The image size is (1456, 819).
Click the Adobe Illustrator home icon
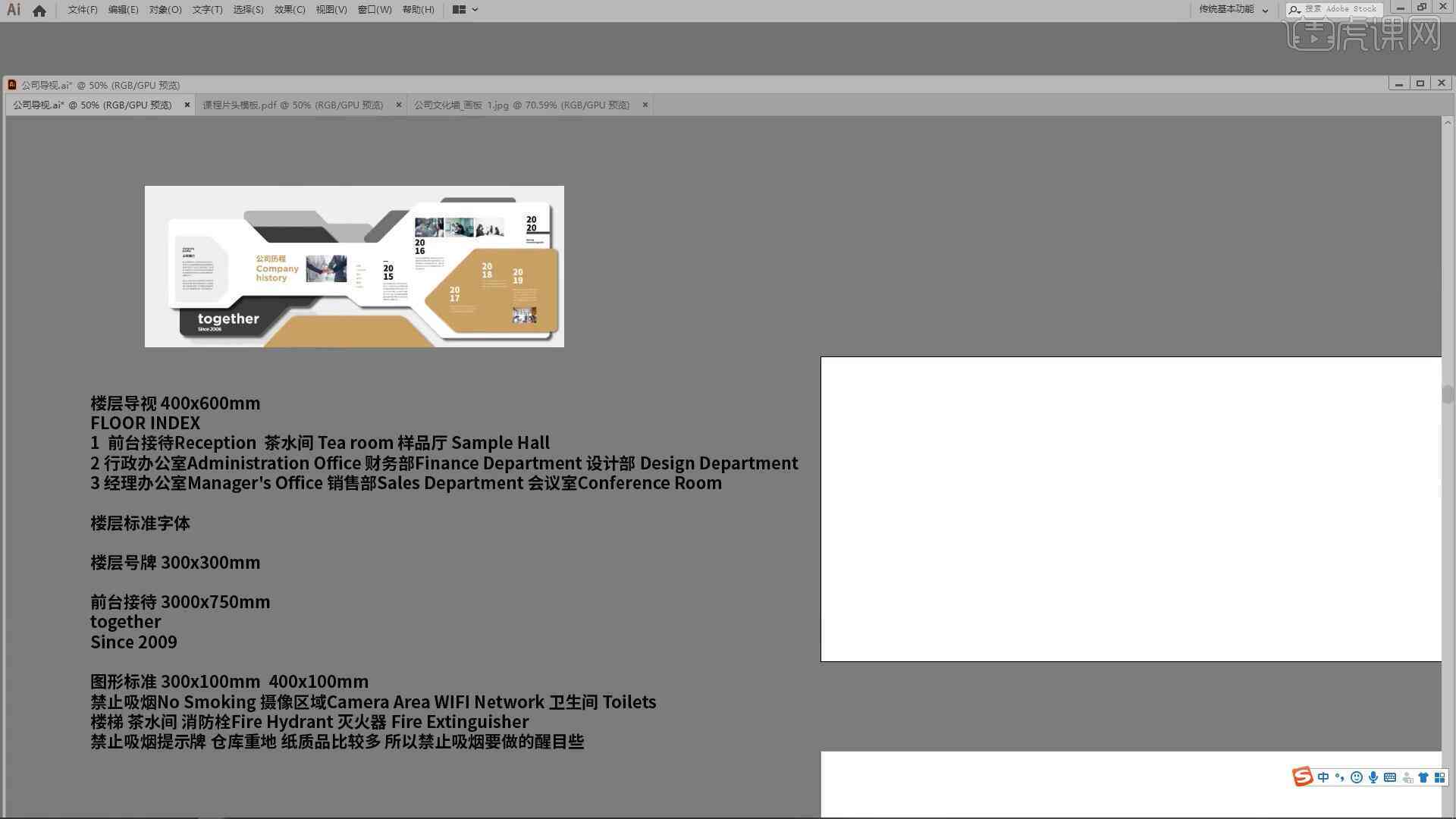point(38,10)
